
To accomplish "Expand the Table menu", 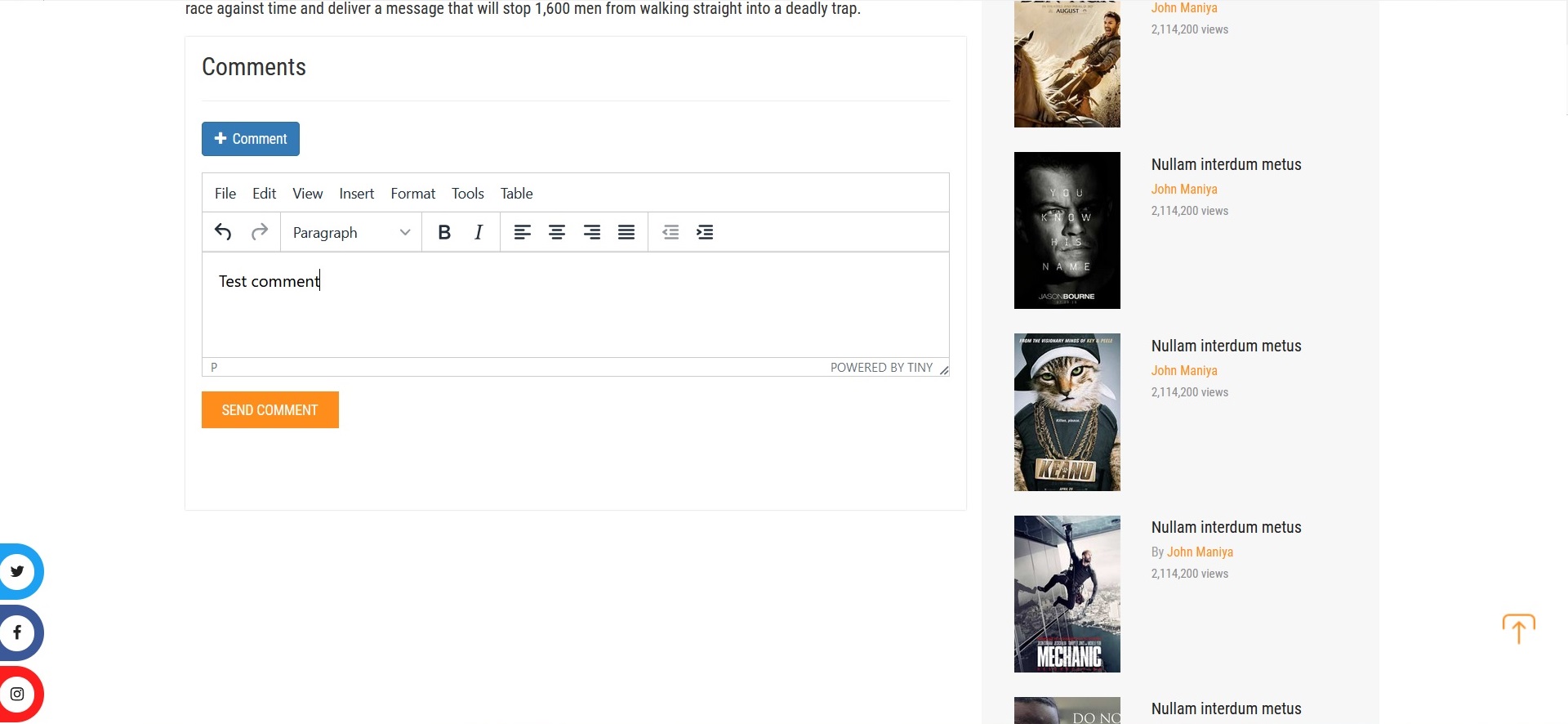I will tap(516, 194).
